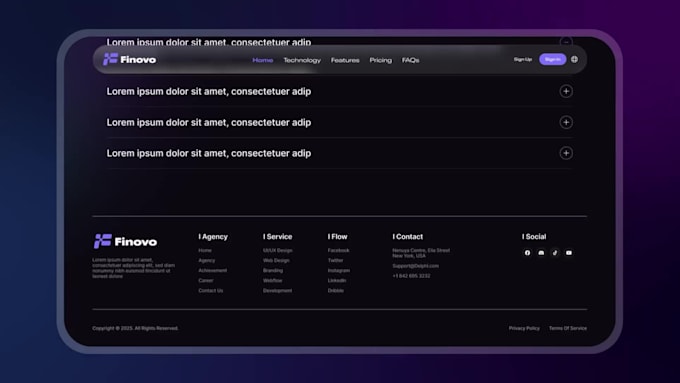Open Development link in footer
Viewport: 680px width, 383px height.
278,291
